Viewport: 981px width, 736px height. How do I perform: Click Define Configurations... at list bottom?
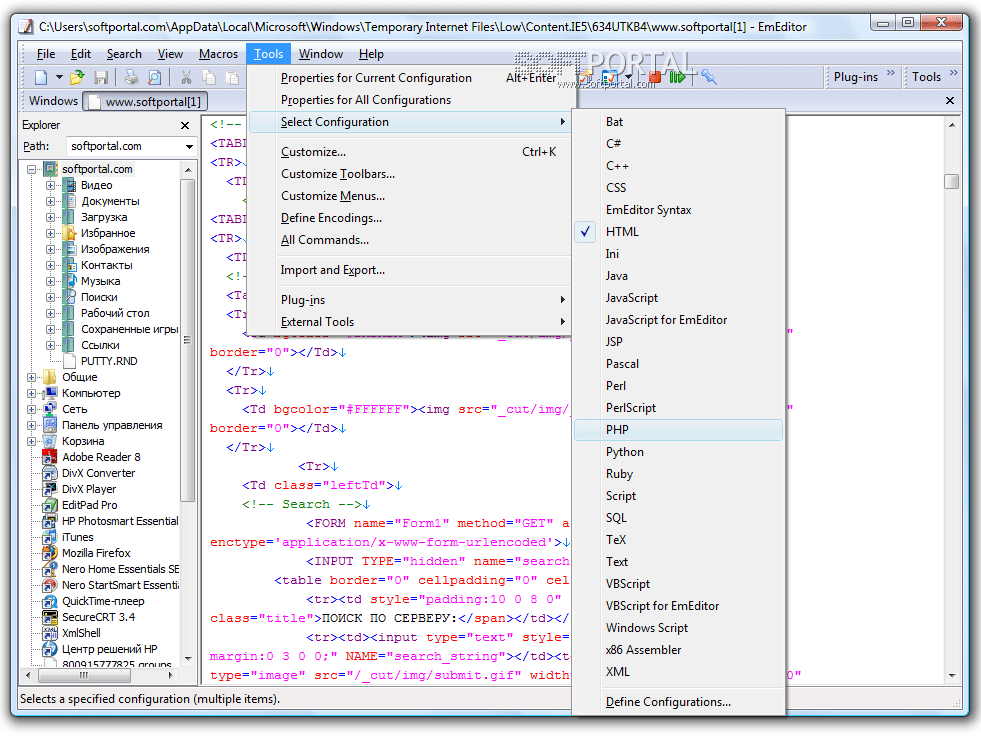pyautogui.click(x=668, y=702)
